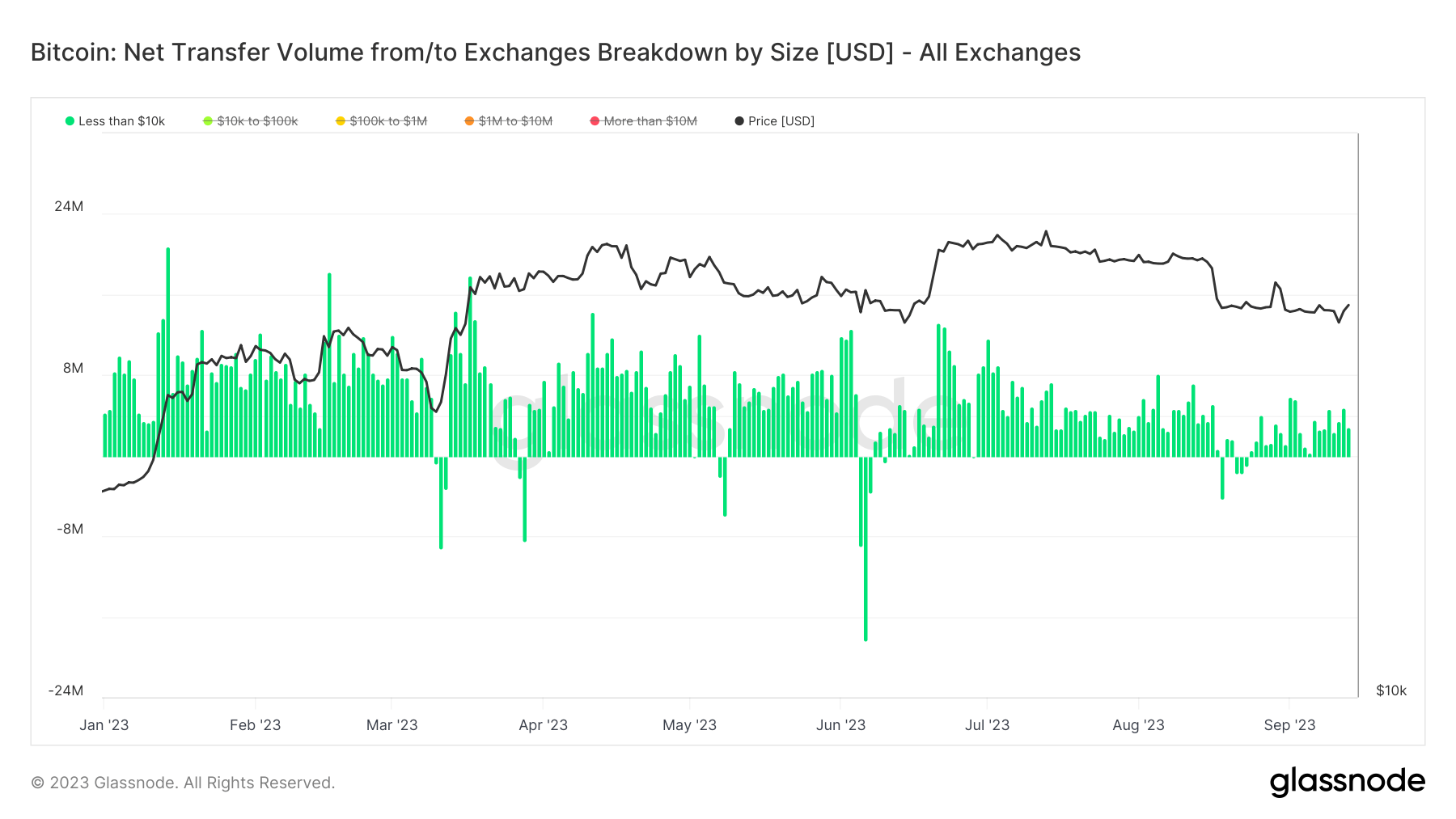The height and width of the screenshot is (819, 1456).
Task: Click the largest negative bar in June
Action: (x=866, y=566)
